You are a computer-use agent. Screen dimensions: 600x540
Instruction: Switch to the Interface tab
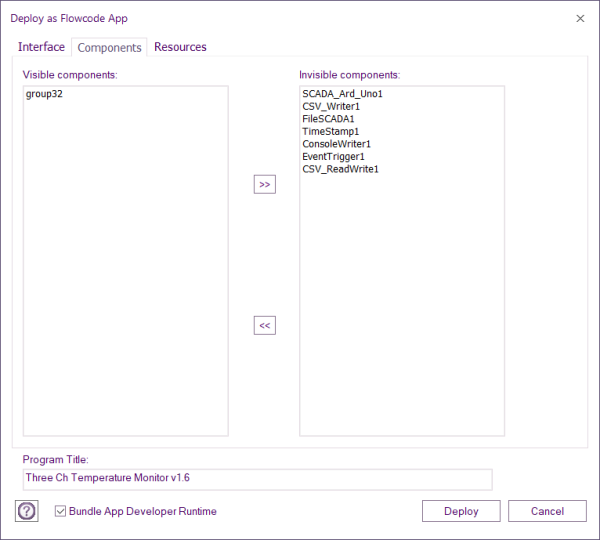[41, 47]
